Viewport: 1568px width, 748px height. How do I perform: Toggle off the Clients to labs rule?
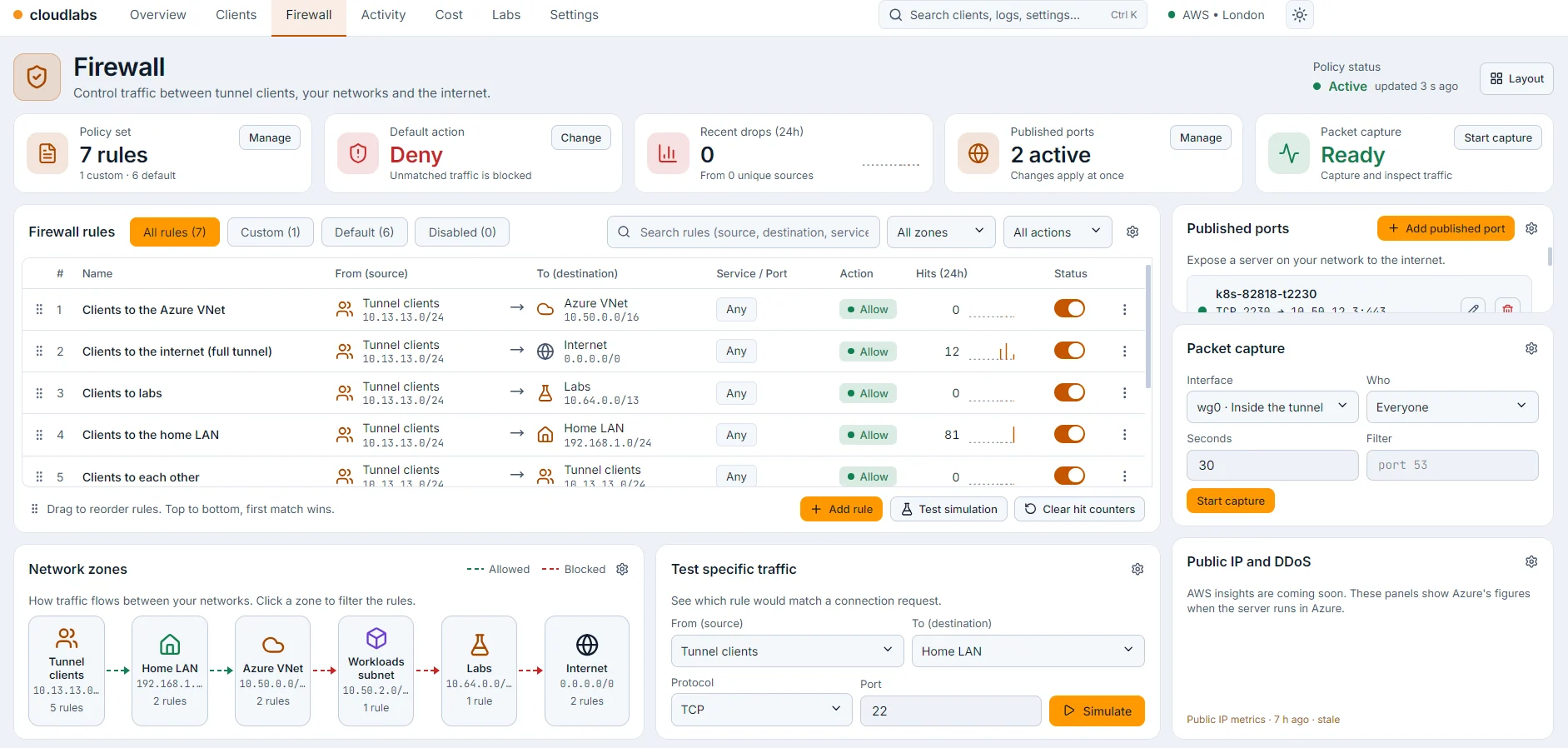1069,392
